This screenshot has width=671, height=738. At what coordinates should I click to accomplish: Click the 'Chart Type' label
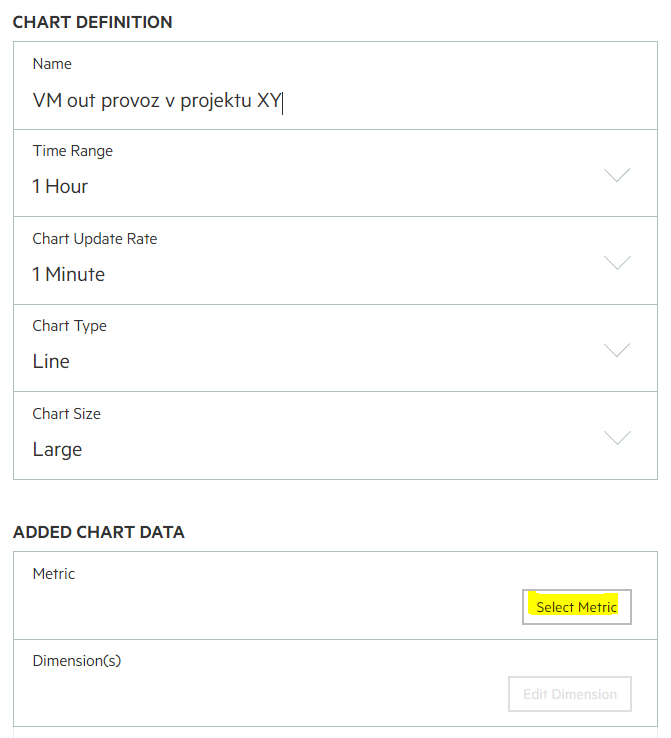coord(70,326)
